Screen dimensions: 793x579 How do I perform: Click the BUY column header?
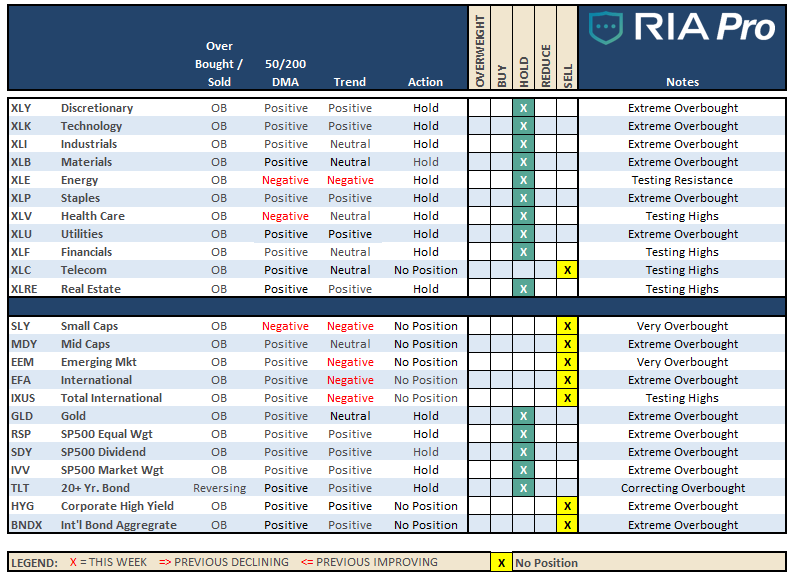(x=501, y=49)
